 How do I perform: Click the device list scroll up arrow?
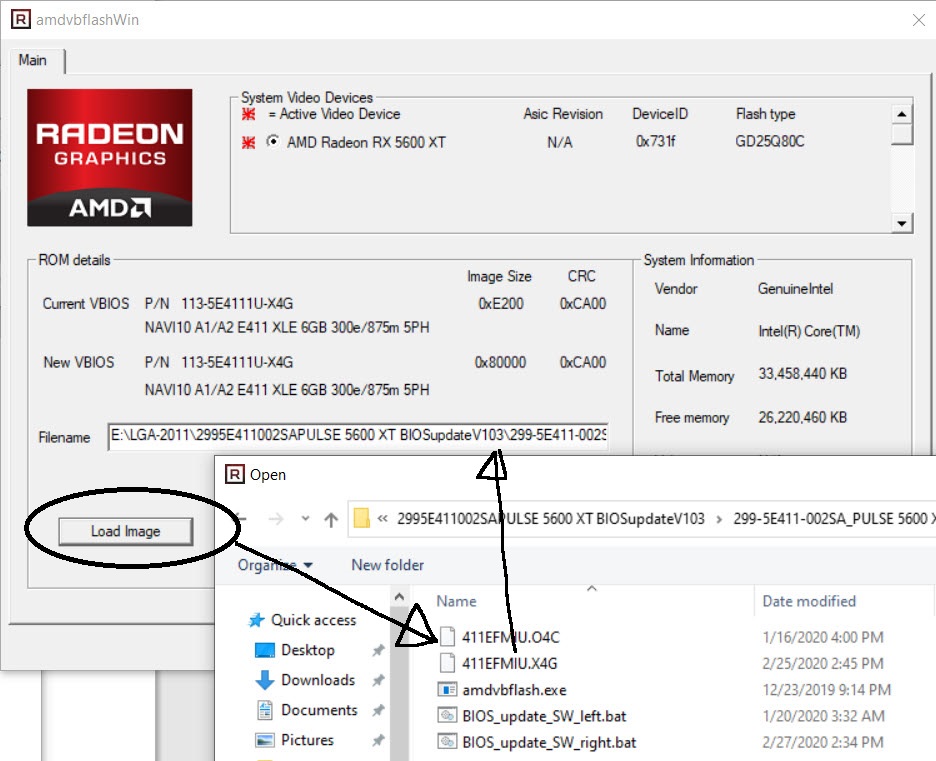click(x=902, y=113)
